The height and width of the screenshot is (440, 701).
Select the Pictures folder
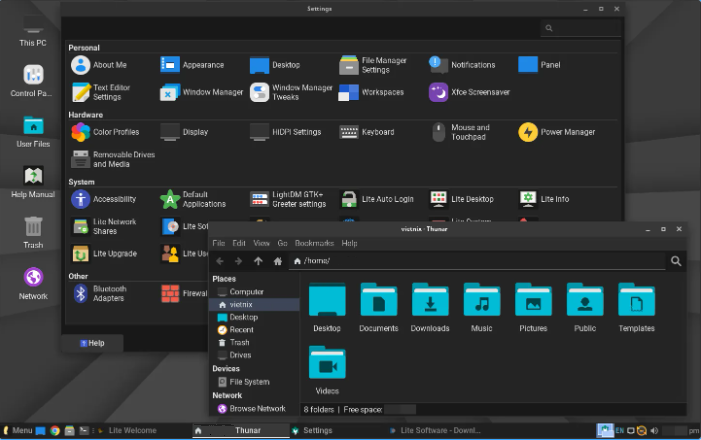click(533, 308)
